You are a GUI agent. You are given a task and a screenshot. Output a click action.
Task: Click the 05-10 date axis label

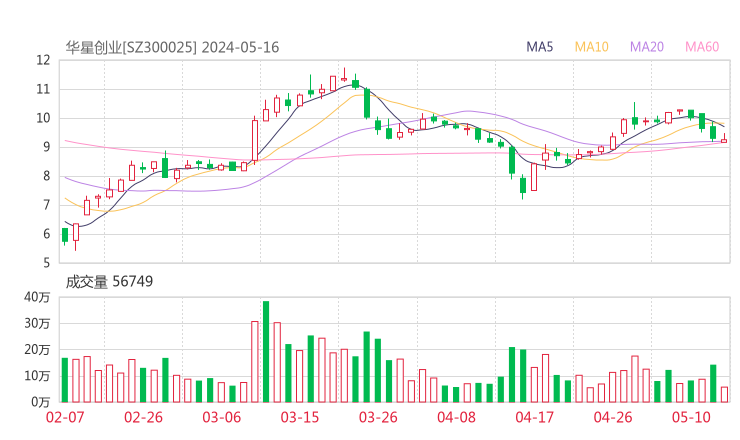(691, 417)
